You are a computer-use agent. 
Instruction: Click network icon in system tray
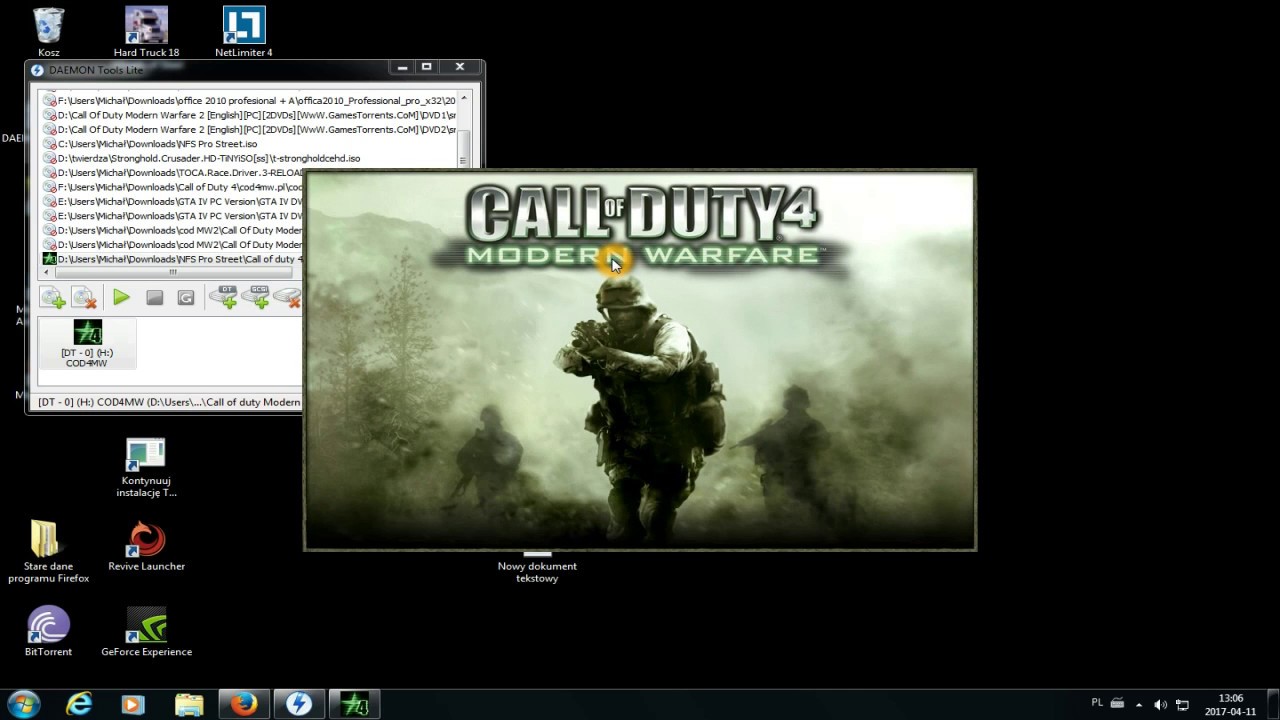[1182, 705]
